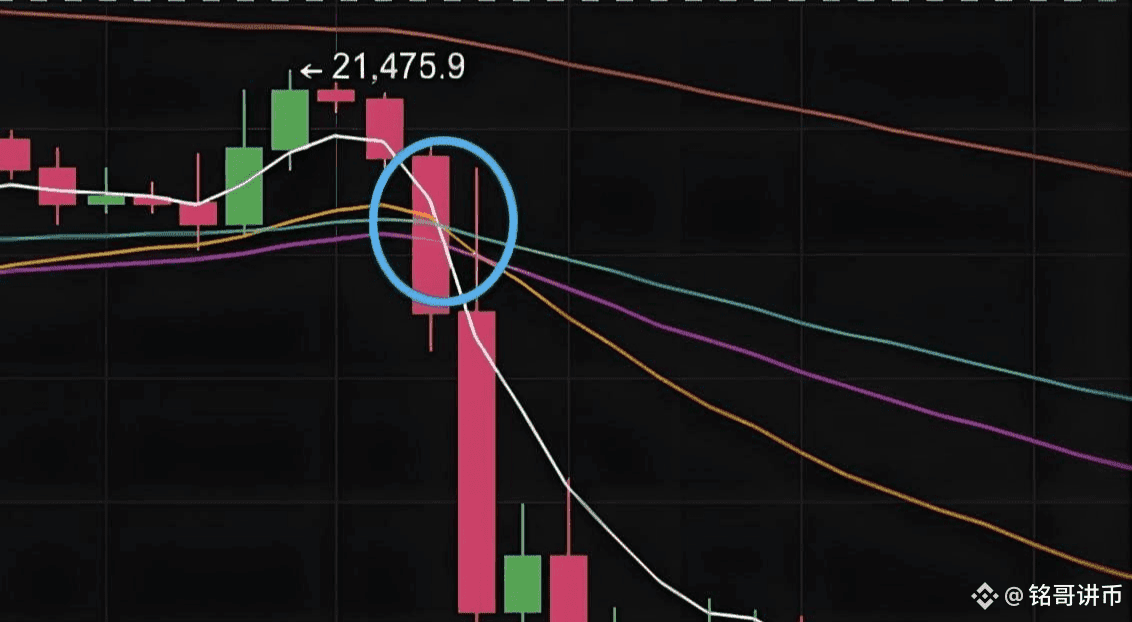Click the arrow beside 21,475.9
Image resolution: width=1132 pixels, height=622 pixels.
point(311,71)
